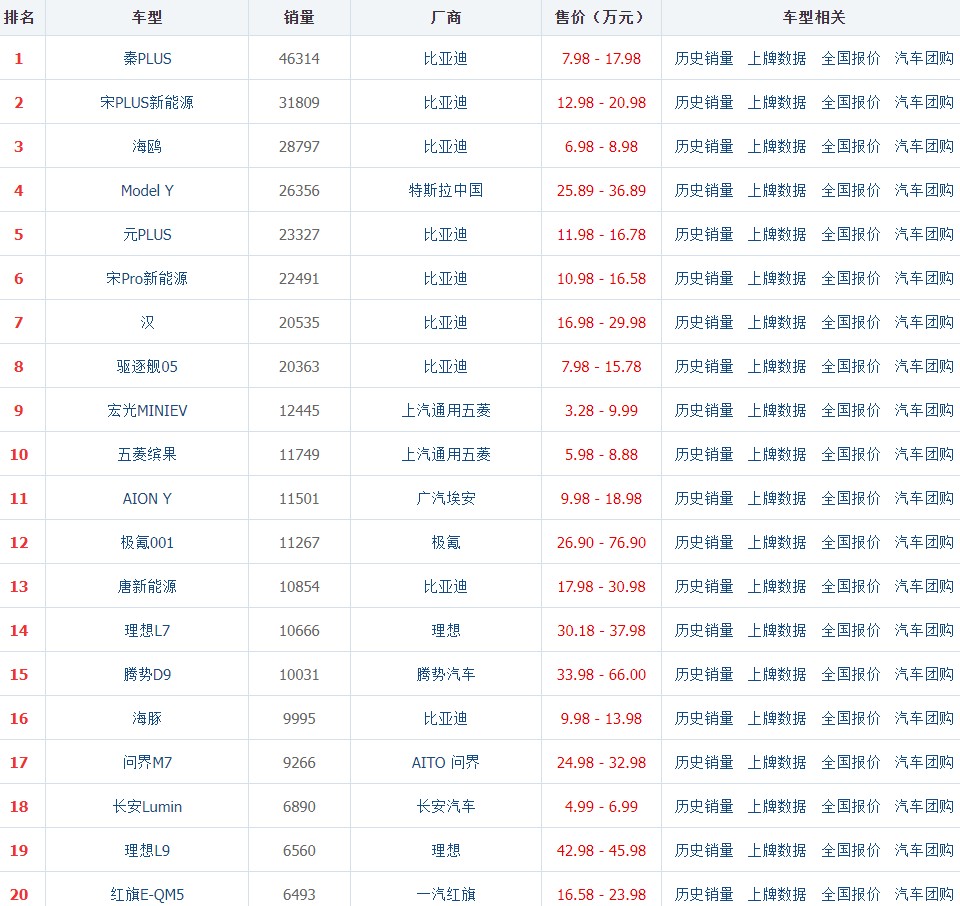Click the 元PLUS model link
This screenshot has height=906, width=960.
[147, 235]
